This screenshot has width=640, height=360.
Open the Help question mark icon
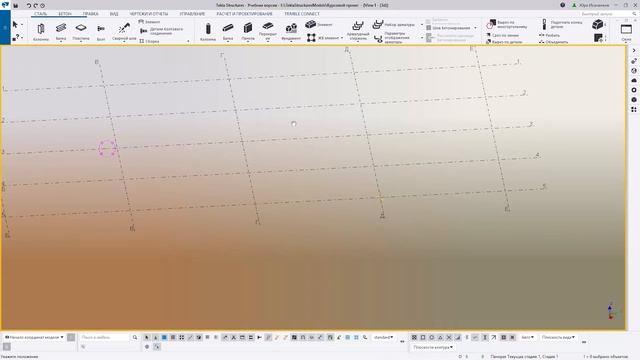click(562, 5)
